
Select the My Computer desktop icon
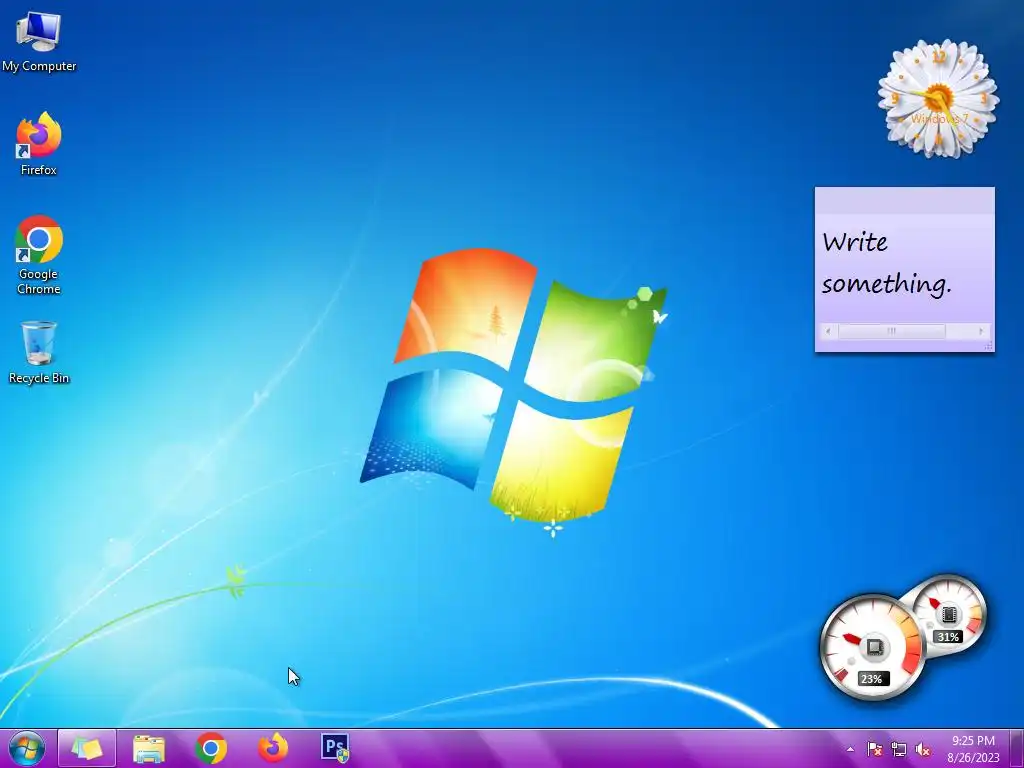pos(39,42)
